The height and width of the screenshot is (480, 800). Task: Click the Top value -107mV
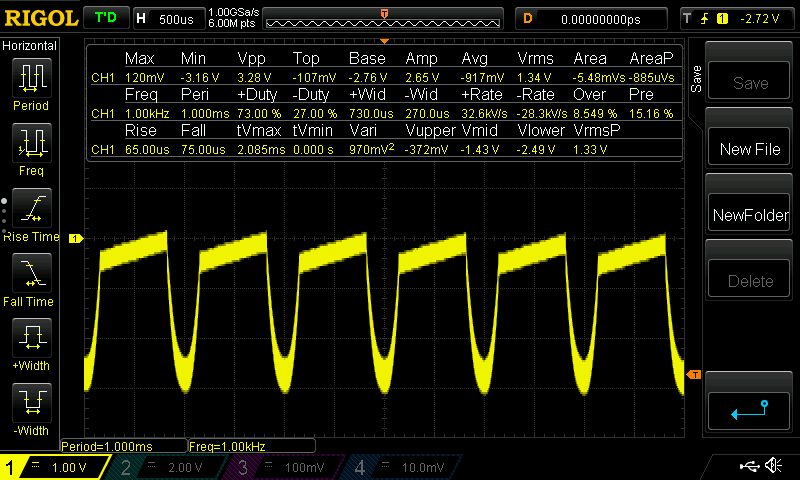pyautogui.click(x=314, y=78)
